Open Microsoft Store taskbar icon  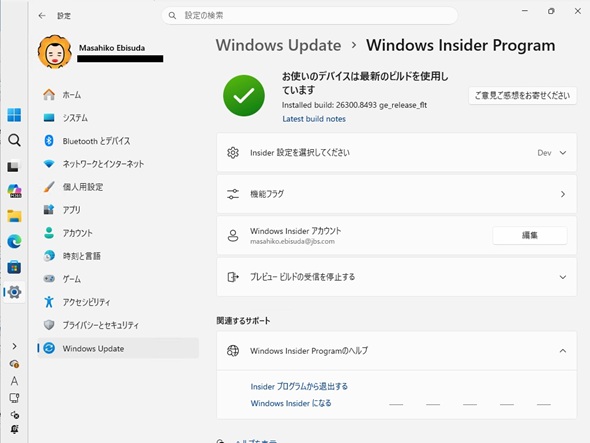click(14, 267)
